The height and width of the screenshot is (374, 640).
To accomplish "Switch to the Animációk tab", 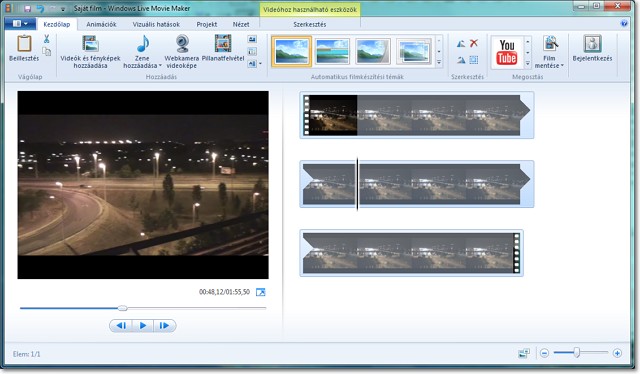I will tap(101, 24).
